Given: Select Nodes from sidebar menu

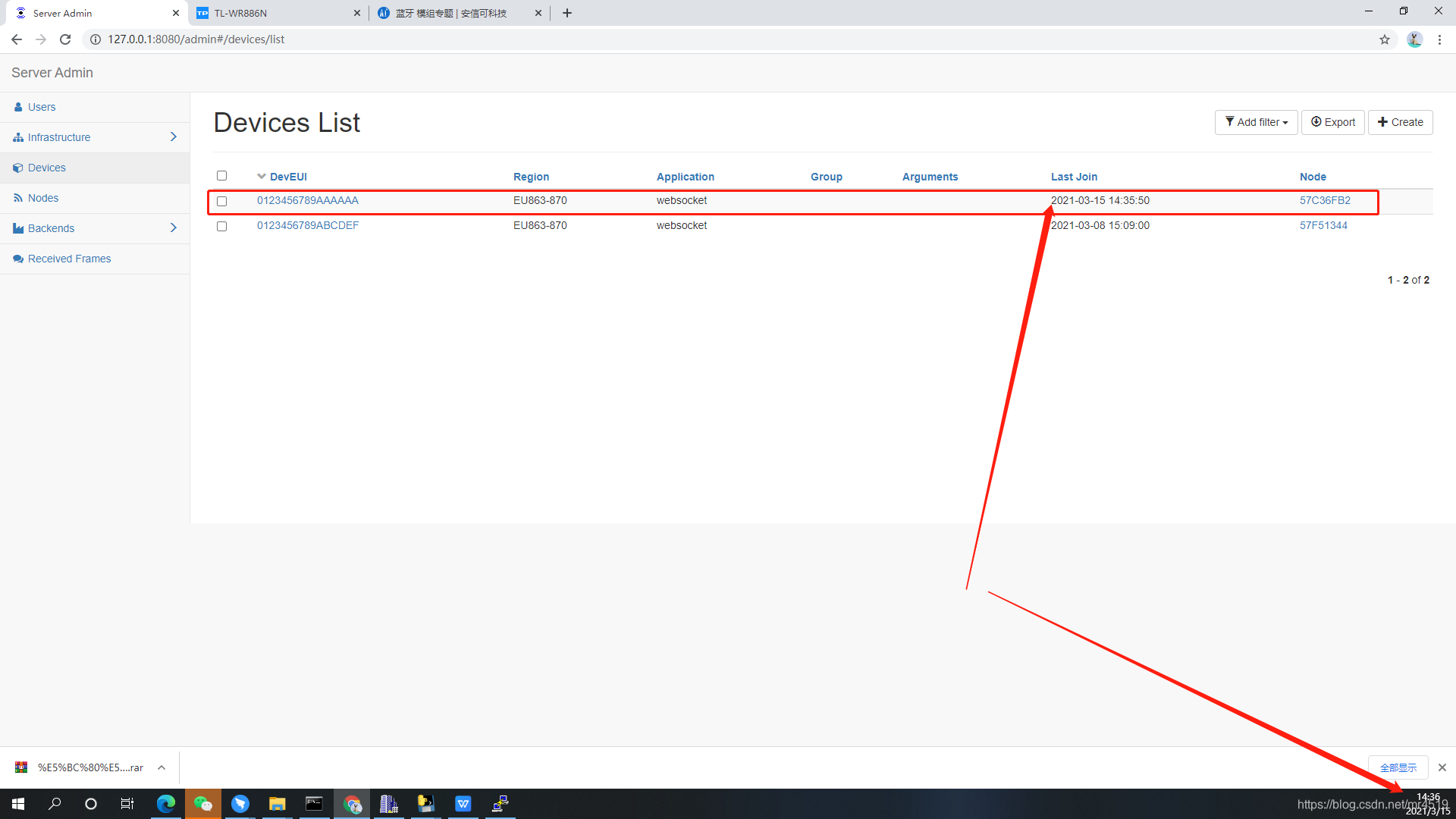Looking at the screenshot, I should (x=43, y=198).
